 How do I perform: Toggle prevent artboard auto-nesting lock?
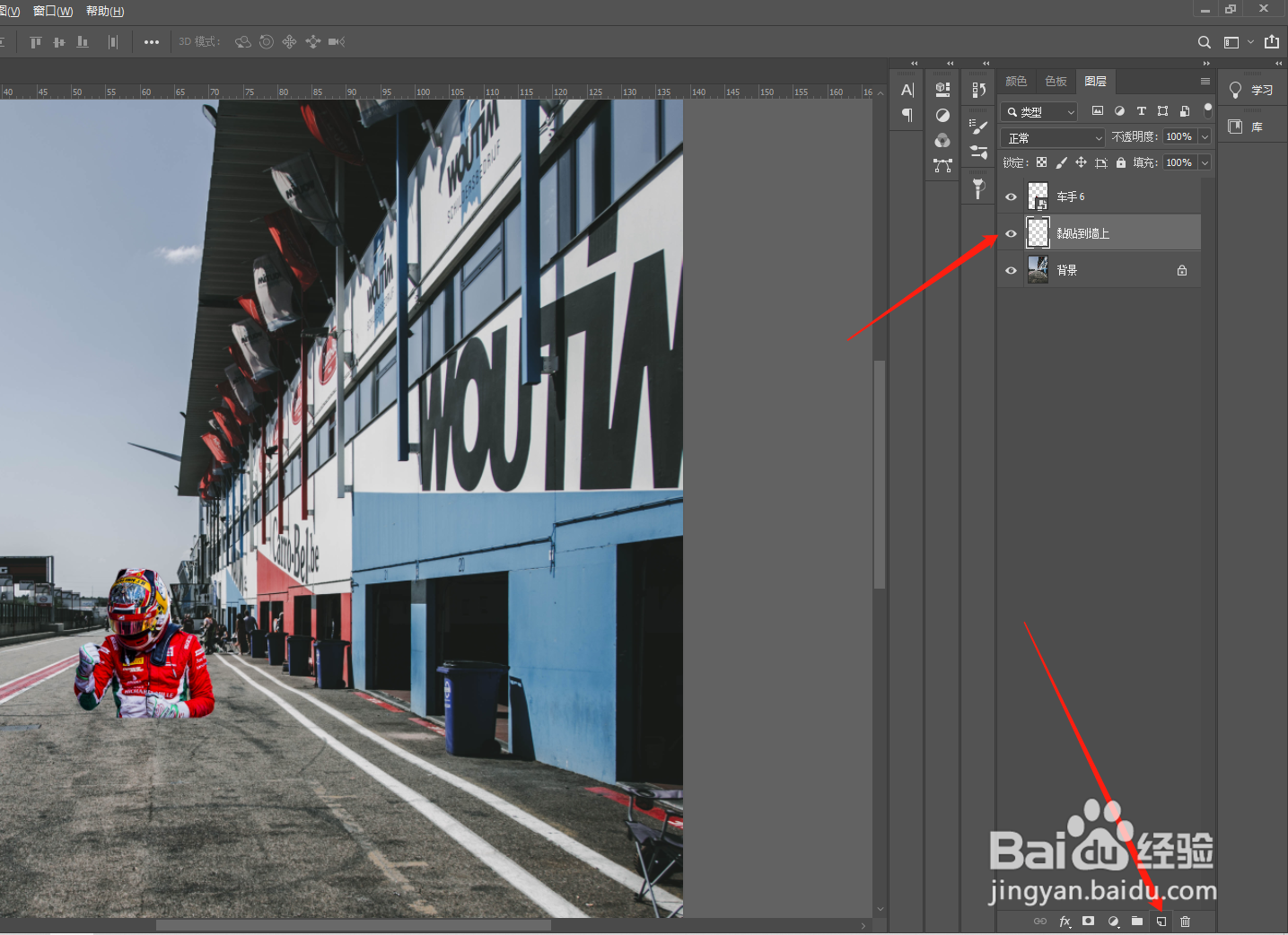(1101, 162)
